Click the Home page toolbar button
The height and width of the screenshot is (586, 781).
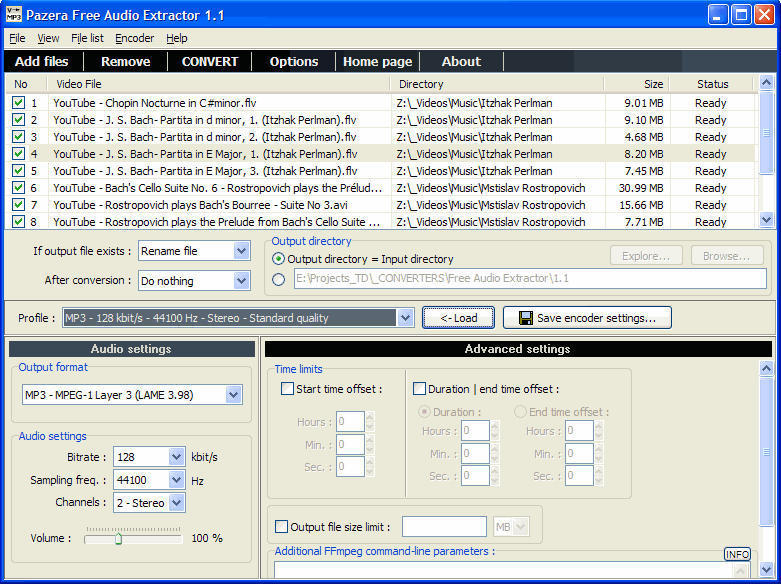(377, 61)
